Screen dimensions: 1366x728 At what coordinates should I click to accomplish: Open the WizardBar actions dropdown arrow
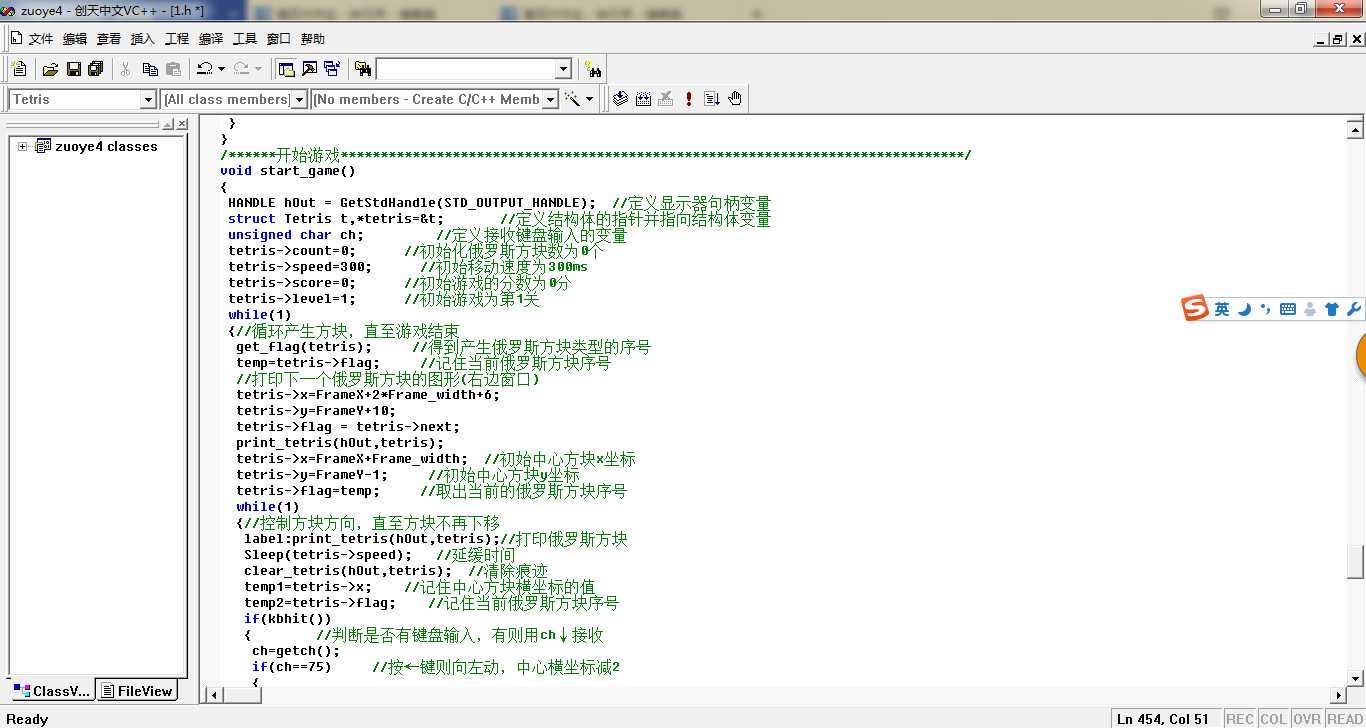tap(590, 99)
